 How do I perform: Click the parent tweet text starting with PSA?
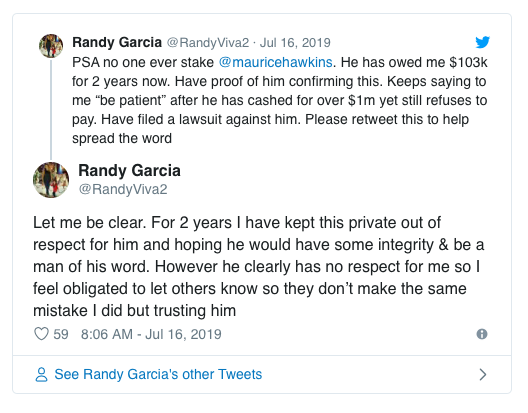coord(279,100)
